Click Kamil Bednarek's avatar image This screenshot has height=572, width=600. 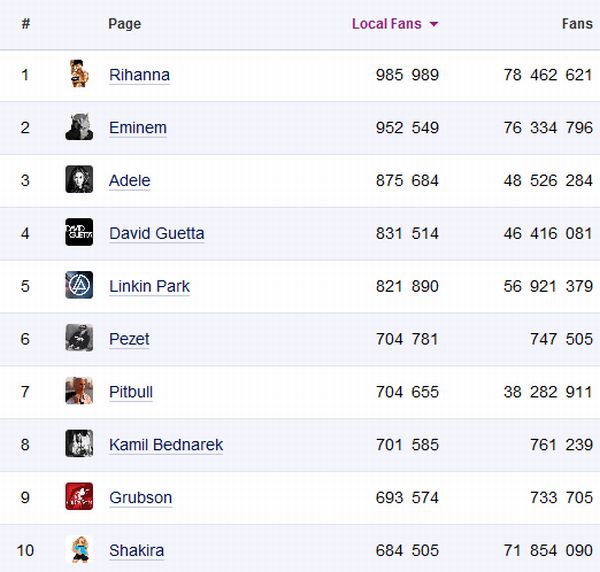[79, 445]
